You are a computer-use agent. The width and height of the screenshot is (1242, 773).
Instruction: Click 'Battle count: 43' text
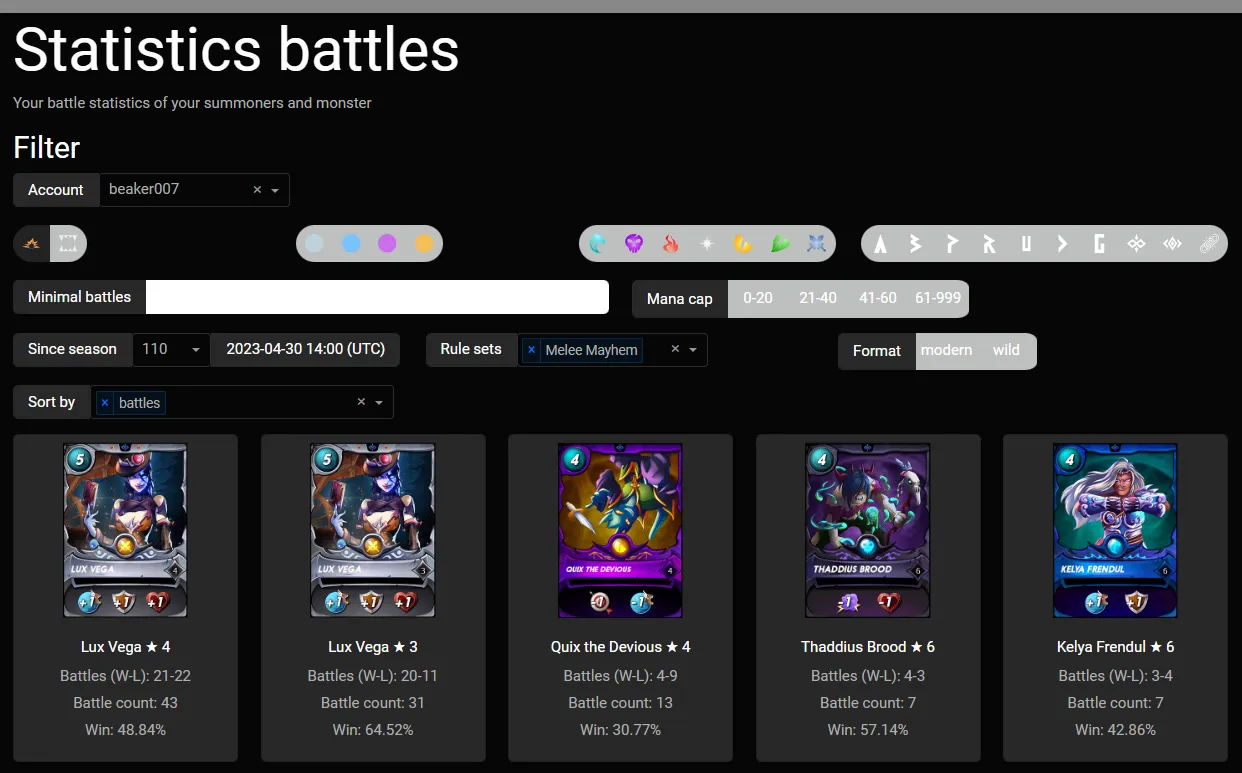[125, 702]
